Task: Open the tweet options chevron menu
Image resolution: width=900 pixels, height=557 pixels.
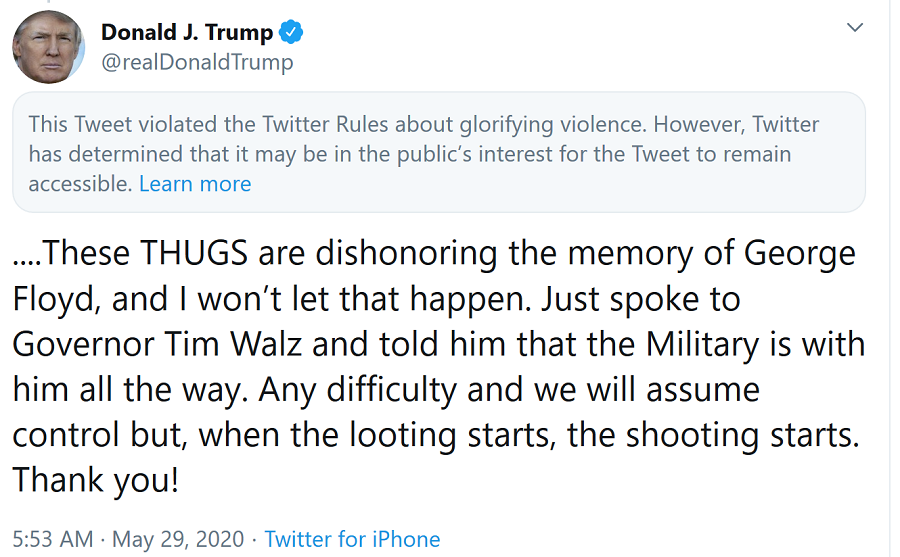Action: (x=855, y=28)
